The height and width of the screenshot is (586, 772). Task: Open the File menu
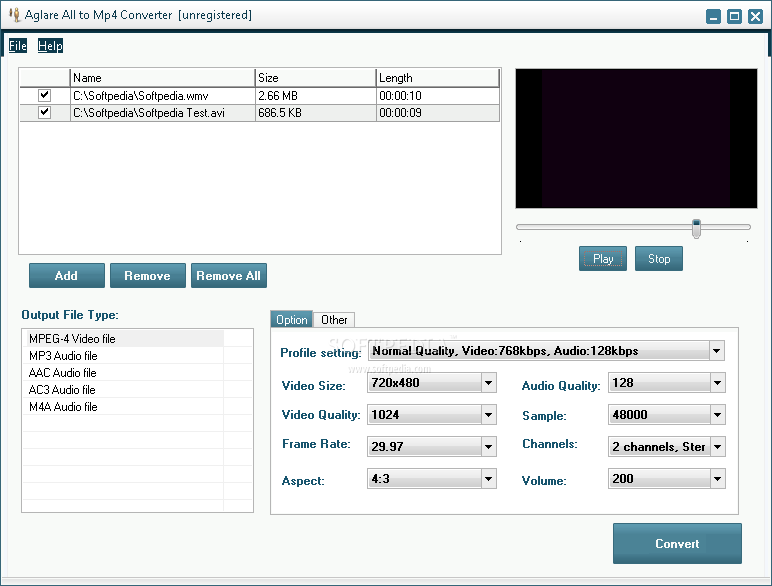point(18,46)
